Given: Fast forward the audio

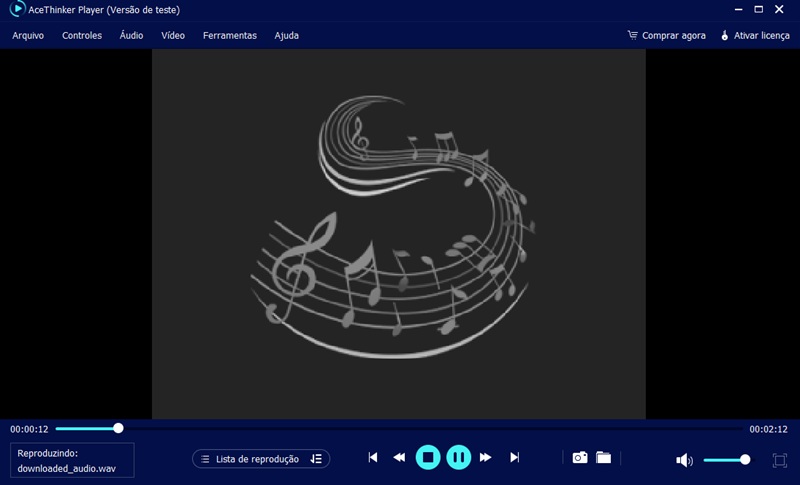Looking at the screenshot, I should point(485,457).
